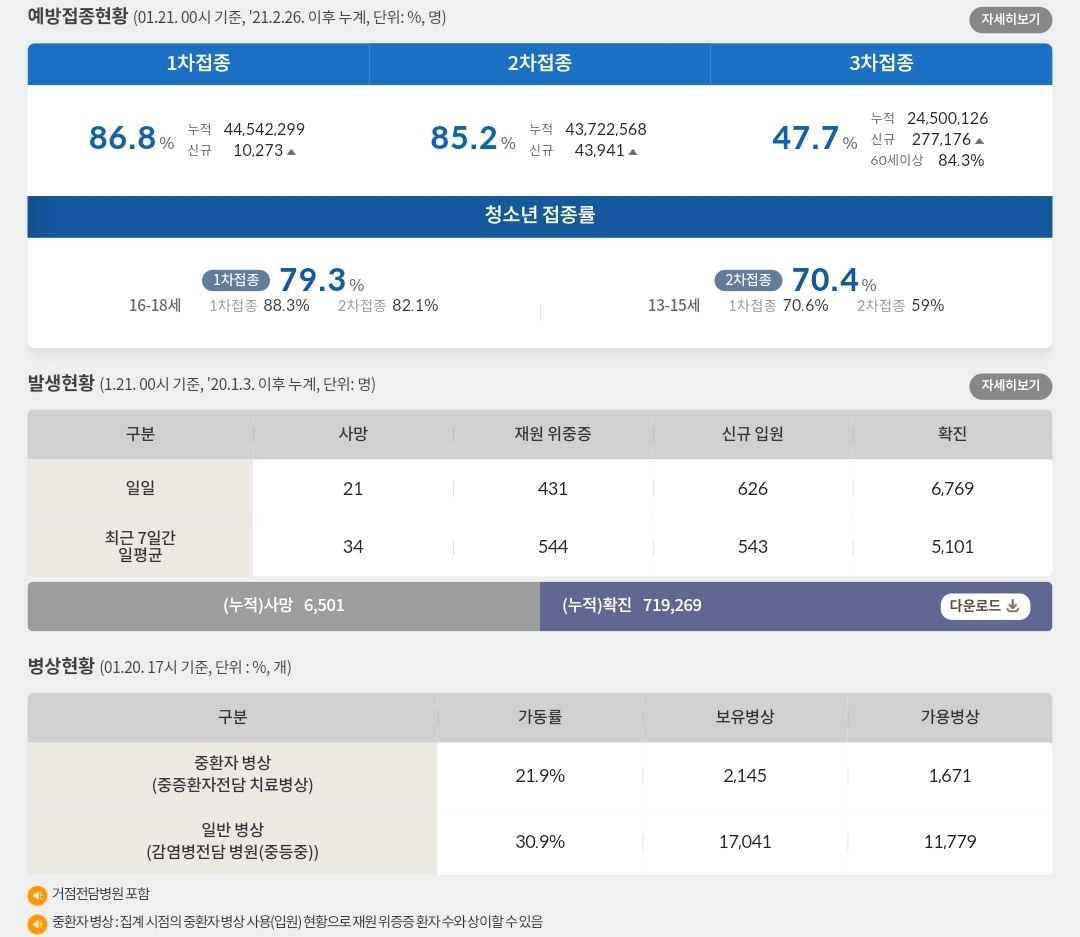Screen dimensions: 1080x937
Task: Click the 16-18세 age label
Action: [155, 305]
